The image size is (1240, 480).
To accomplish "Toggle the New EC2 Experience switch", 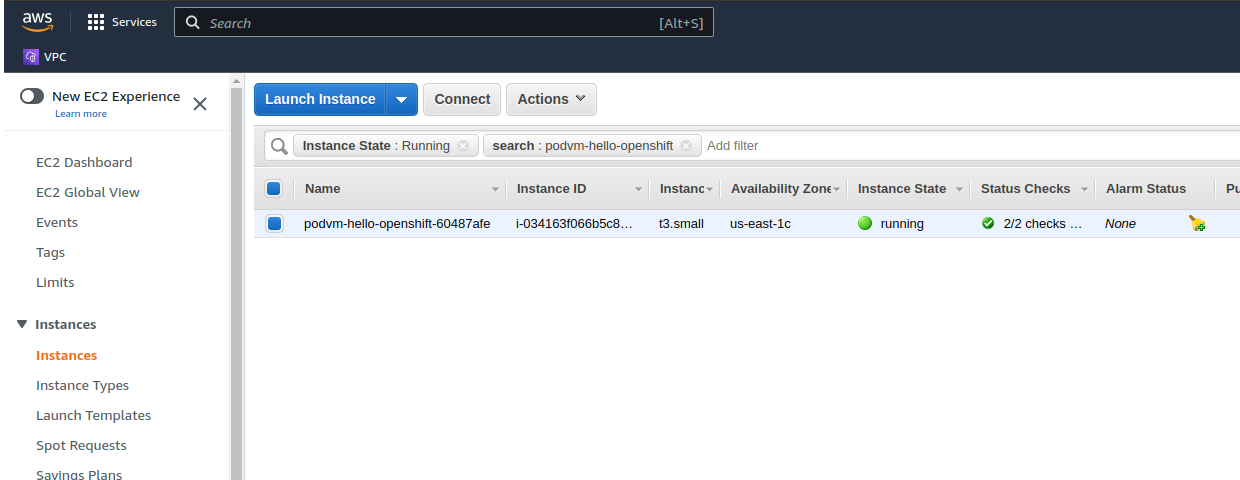I will [x=32, y=97].
